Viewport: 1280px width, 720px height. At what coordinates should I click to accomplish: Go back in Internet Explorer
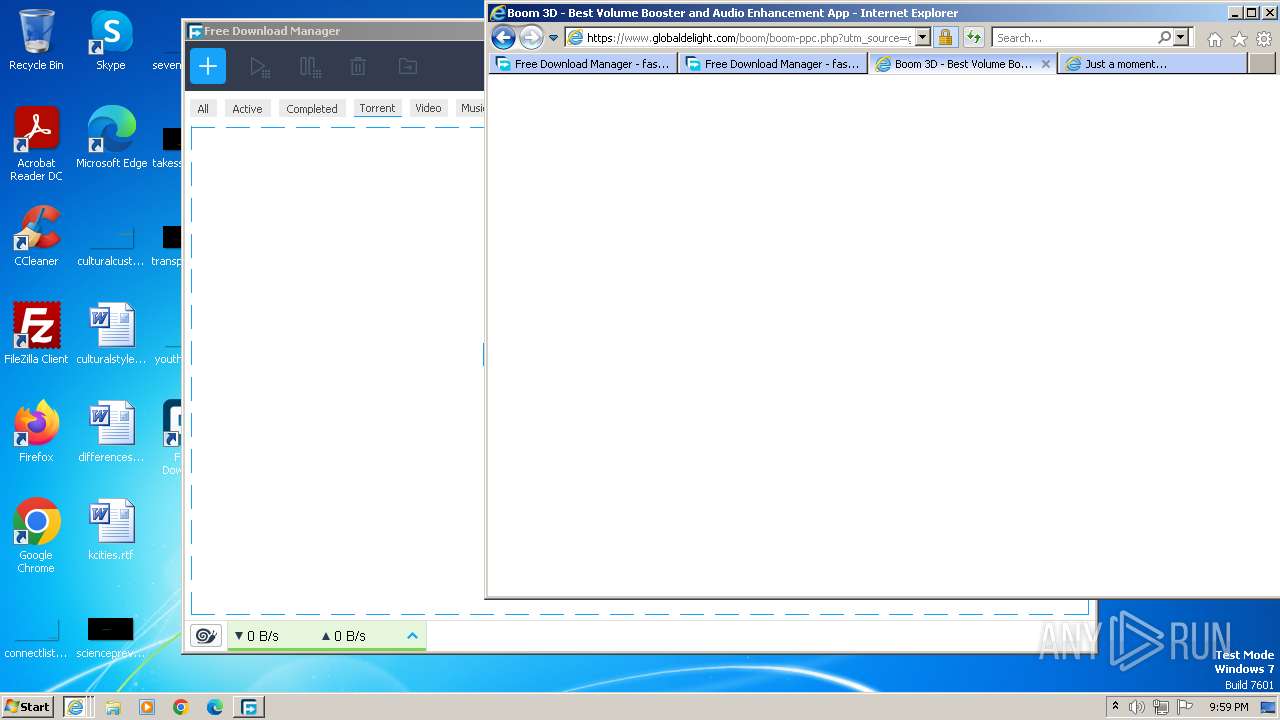coord(503,38)
